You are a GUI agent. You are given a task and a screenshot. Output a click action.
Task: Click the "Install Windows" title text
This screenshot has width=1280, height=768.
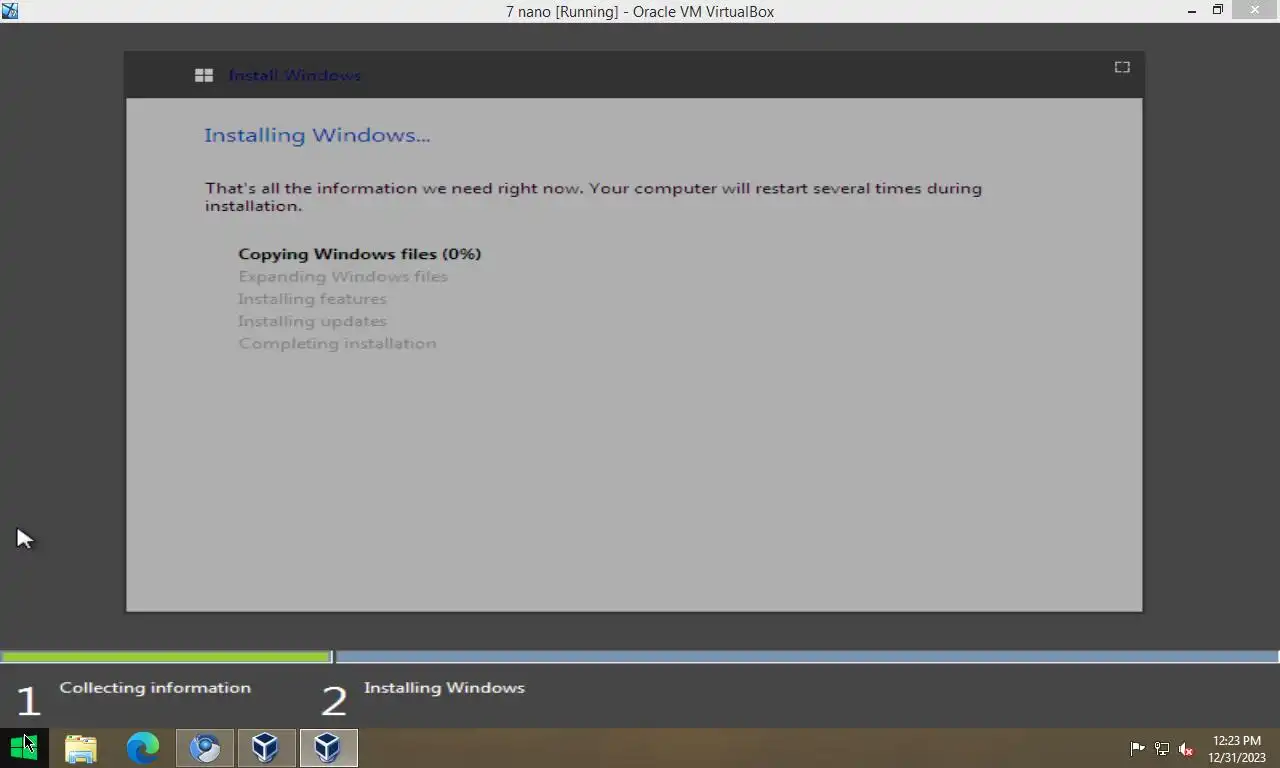point(294,75)
